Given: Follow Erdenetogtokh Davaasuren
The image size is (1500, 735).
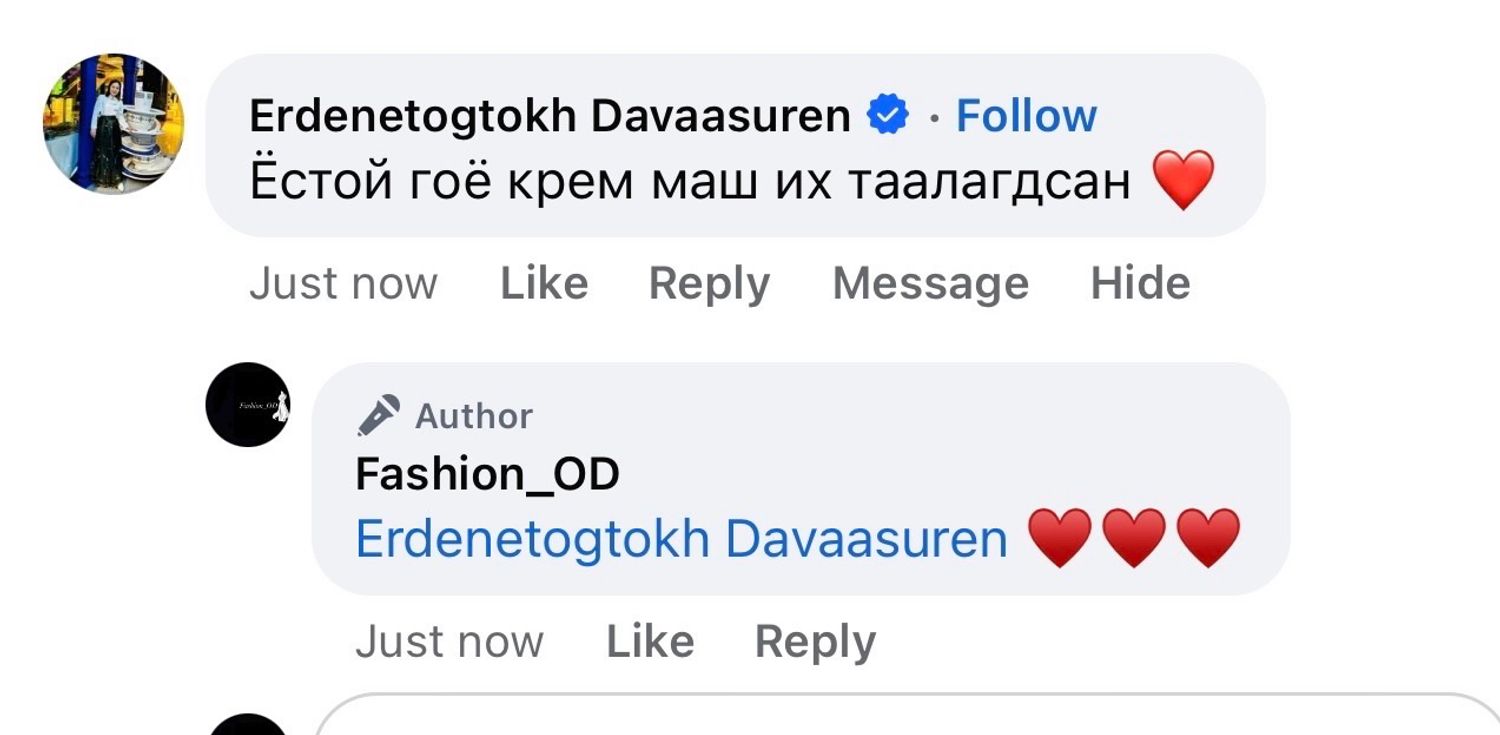Looking at the screenshot, I should pyautogui.click(x=1026, y=116).
